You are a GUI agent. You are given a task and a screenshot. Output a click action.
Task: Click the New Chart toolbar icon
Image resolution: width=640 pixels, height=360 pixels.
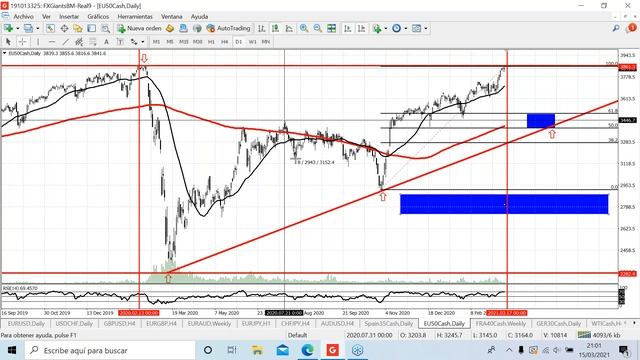[x=8, y=28]
